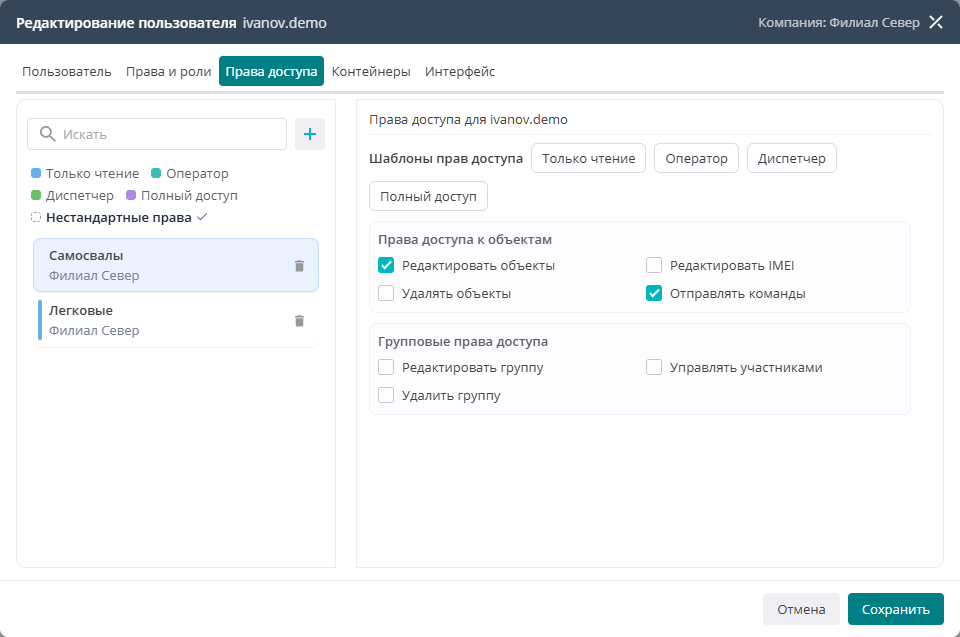The height and width of the screenshot is (637, 960).
Task: Delete the Самосвалы entry with trash icon
Action: point(299,266)
